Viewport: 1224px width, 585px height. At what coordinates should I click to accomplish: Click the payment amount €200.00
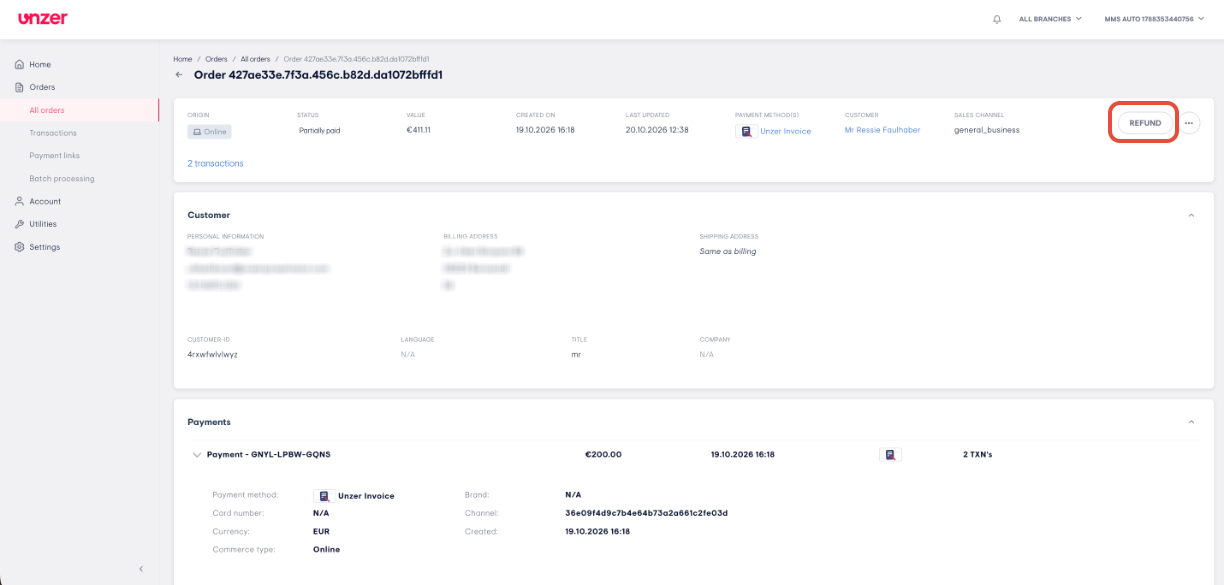tap(603, 454)
